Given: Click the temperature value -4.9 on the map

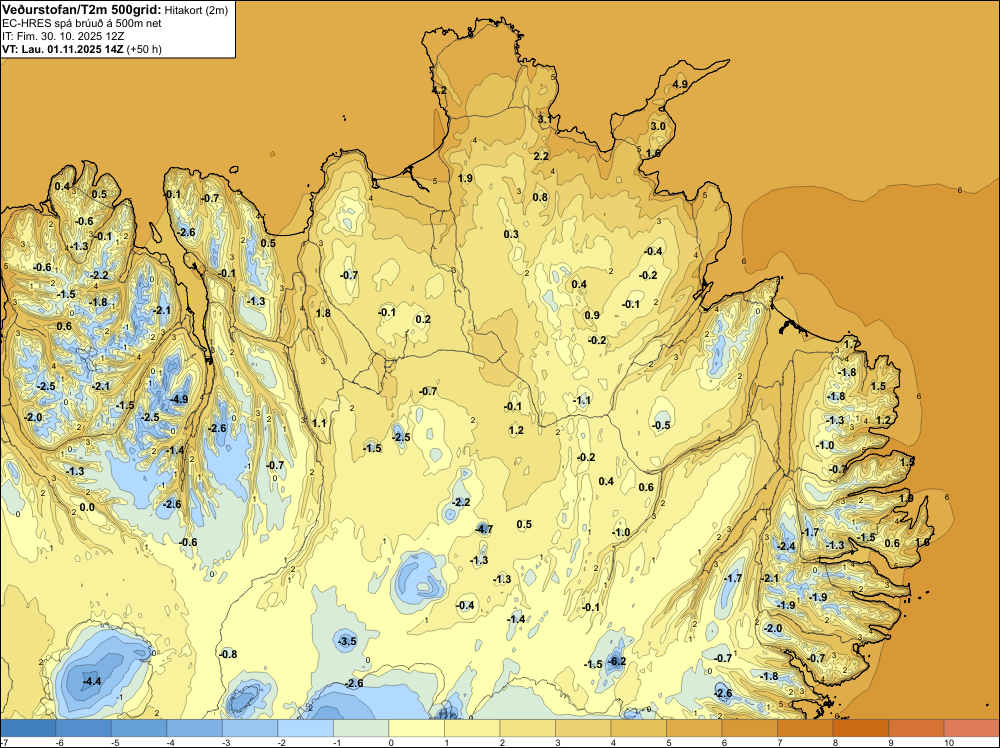Looking at the screenshot, I should (179, 400).
